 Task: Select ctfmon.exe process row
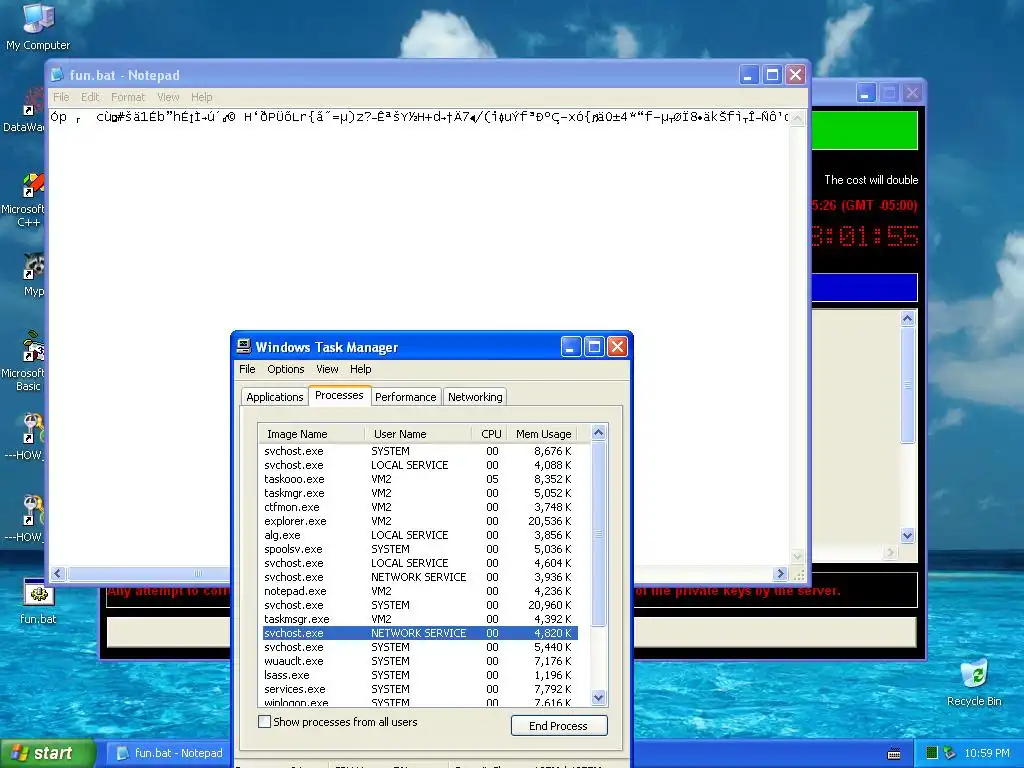(420, 507)
